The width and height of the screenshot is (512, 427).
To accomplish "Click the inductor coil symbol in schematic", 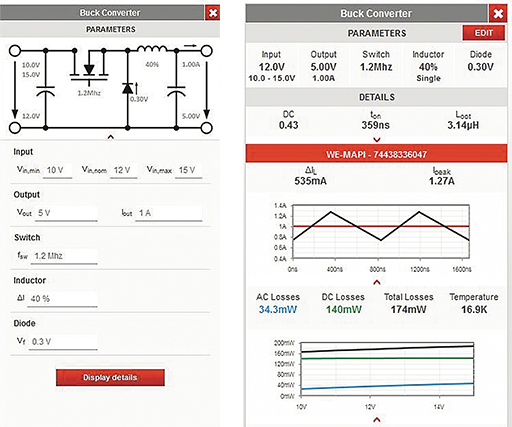I will pos(152,49).
